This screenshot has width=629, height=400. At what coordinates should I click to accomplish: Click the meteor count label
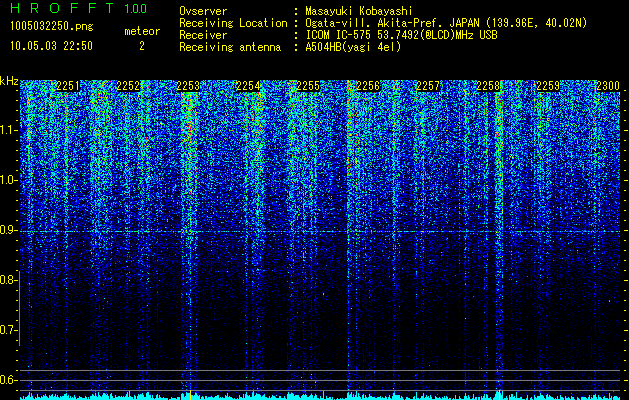point(142,31)
